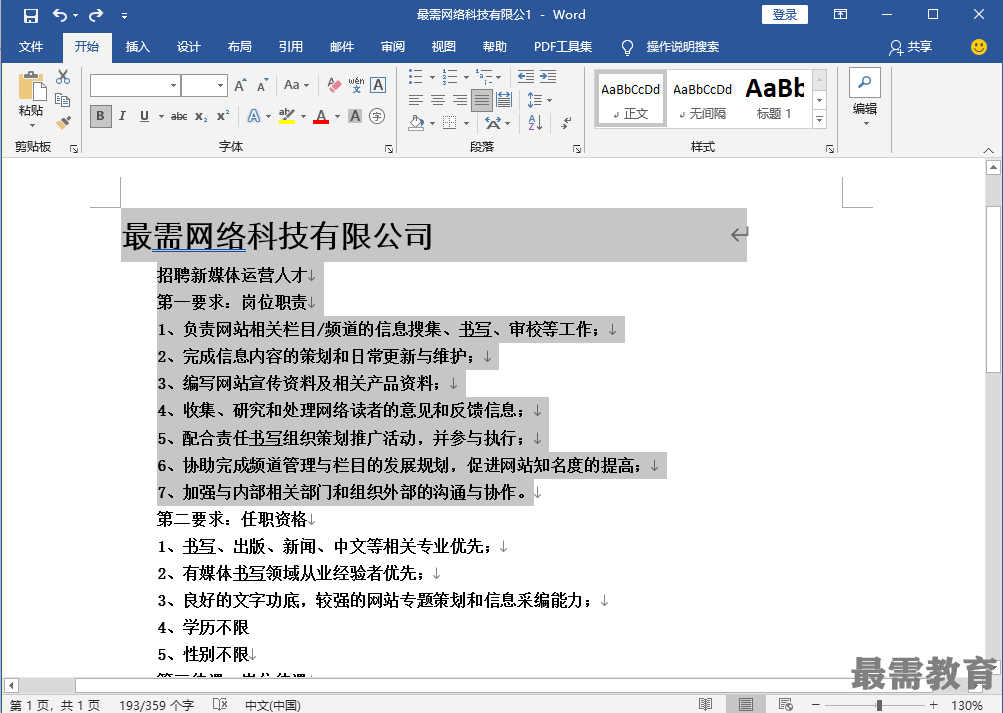
Task: Apply character shading icon
Action: coord(355,116)
